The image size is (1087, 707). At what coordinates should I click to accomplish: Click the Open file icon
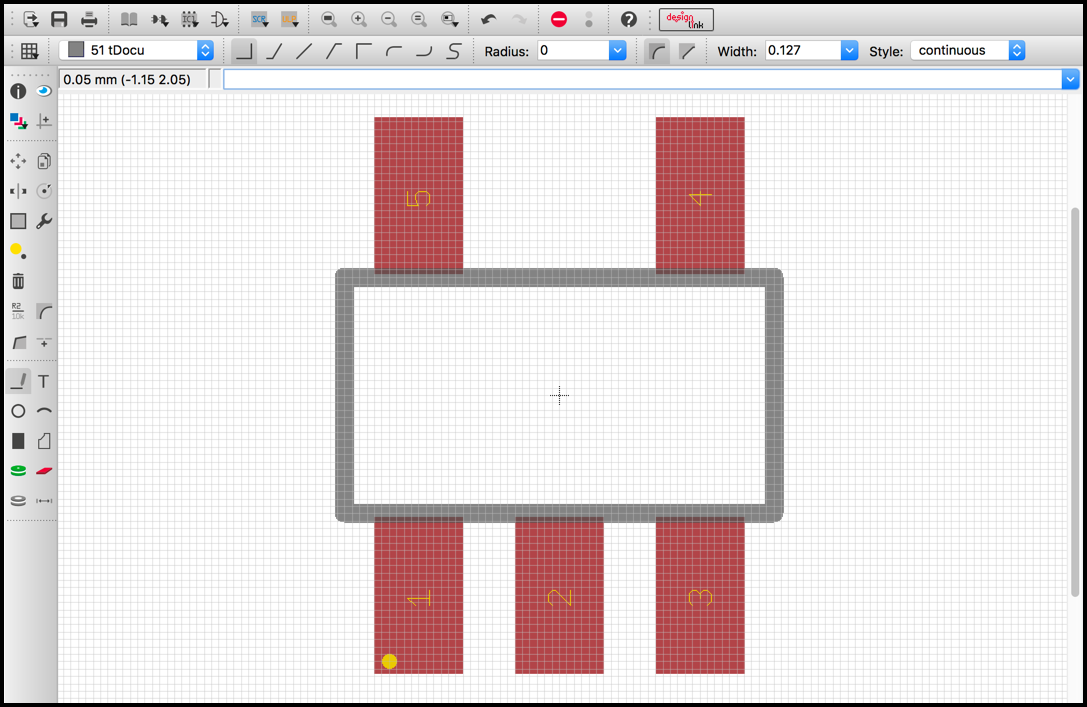[x=31, y=19]
